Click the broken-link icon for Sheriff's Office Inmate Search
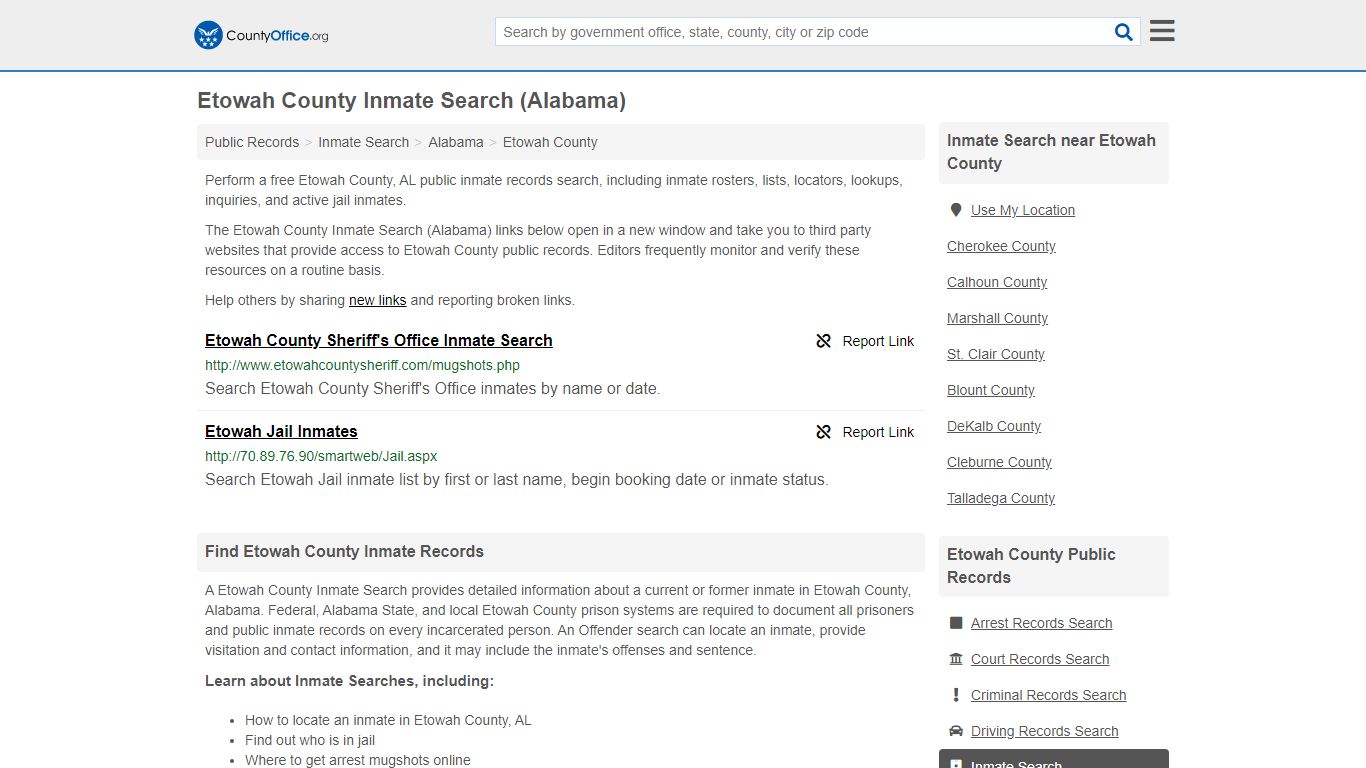Screen dimensions: 1366x768 point(824,341)
